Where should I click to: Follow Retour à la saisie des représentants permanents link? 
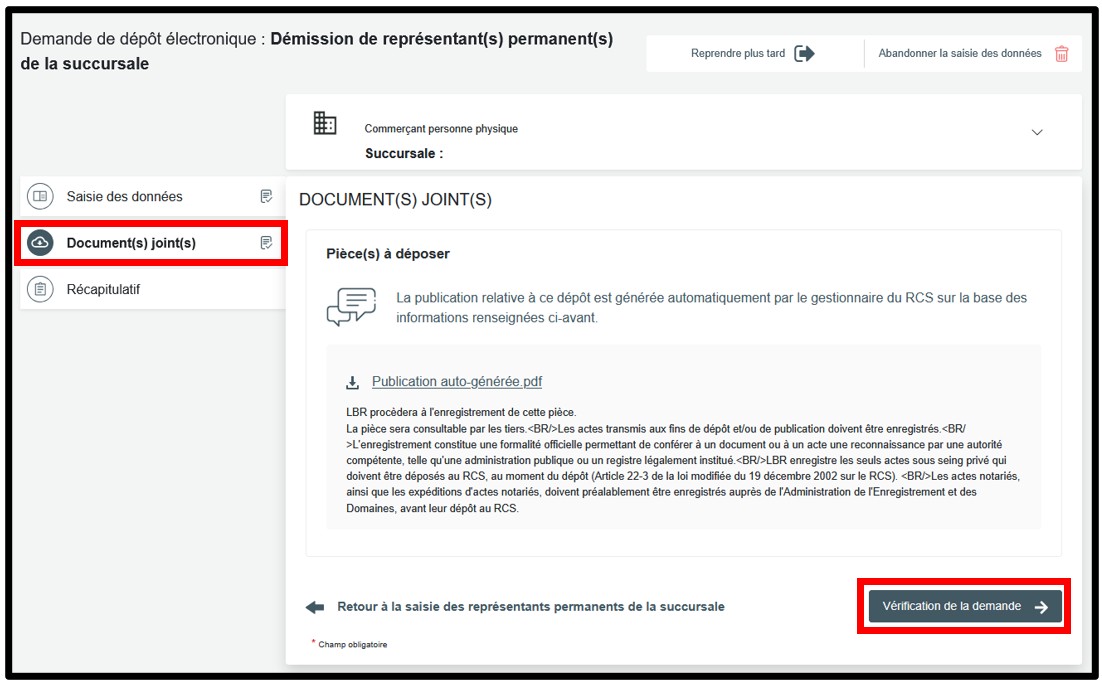(530, 607)
